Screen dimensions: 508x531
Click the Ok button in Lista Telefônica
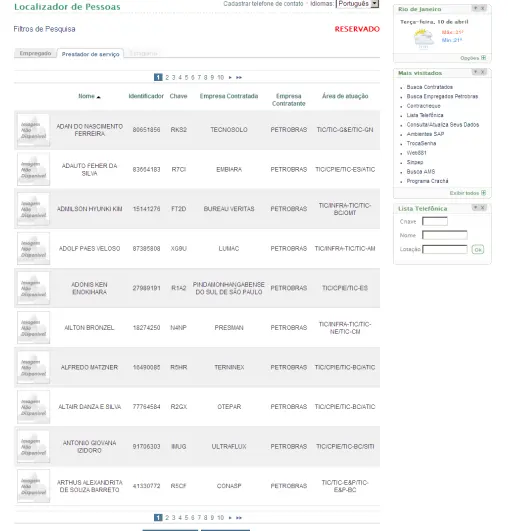[x=478, y=250]
